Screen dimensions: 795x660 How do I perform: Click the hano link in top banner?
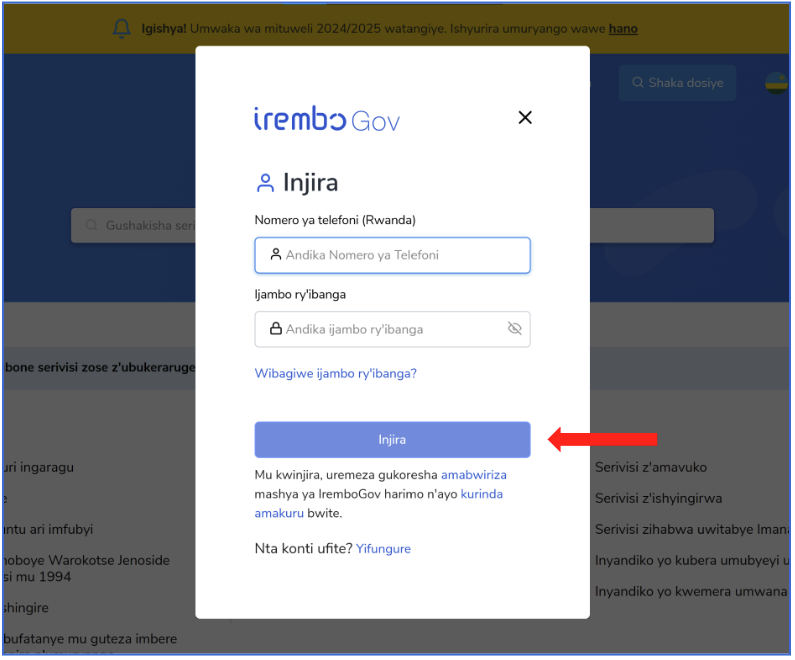click(x=623, y=29)
